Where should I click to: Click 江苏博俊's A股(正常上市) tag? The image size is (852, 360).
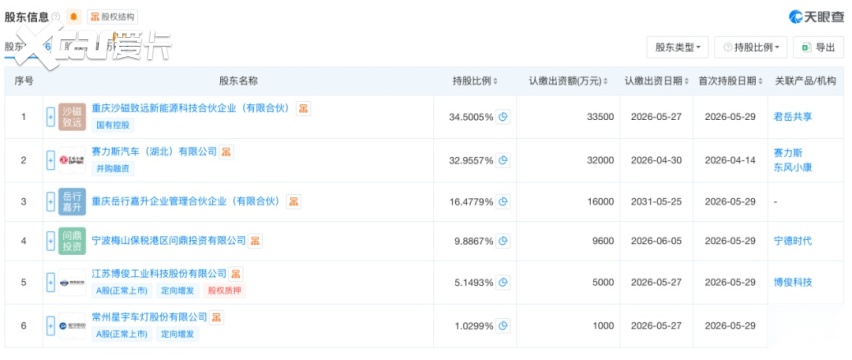[x=122, y=290]
